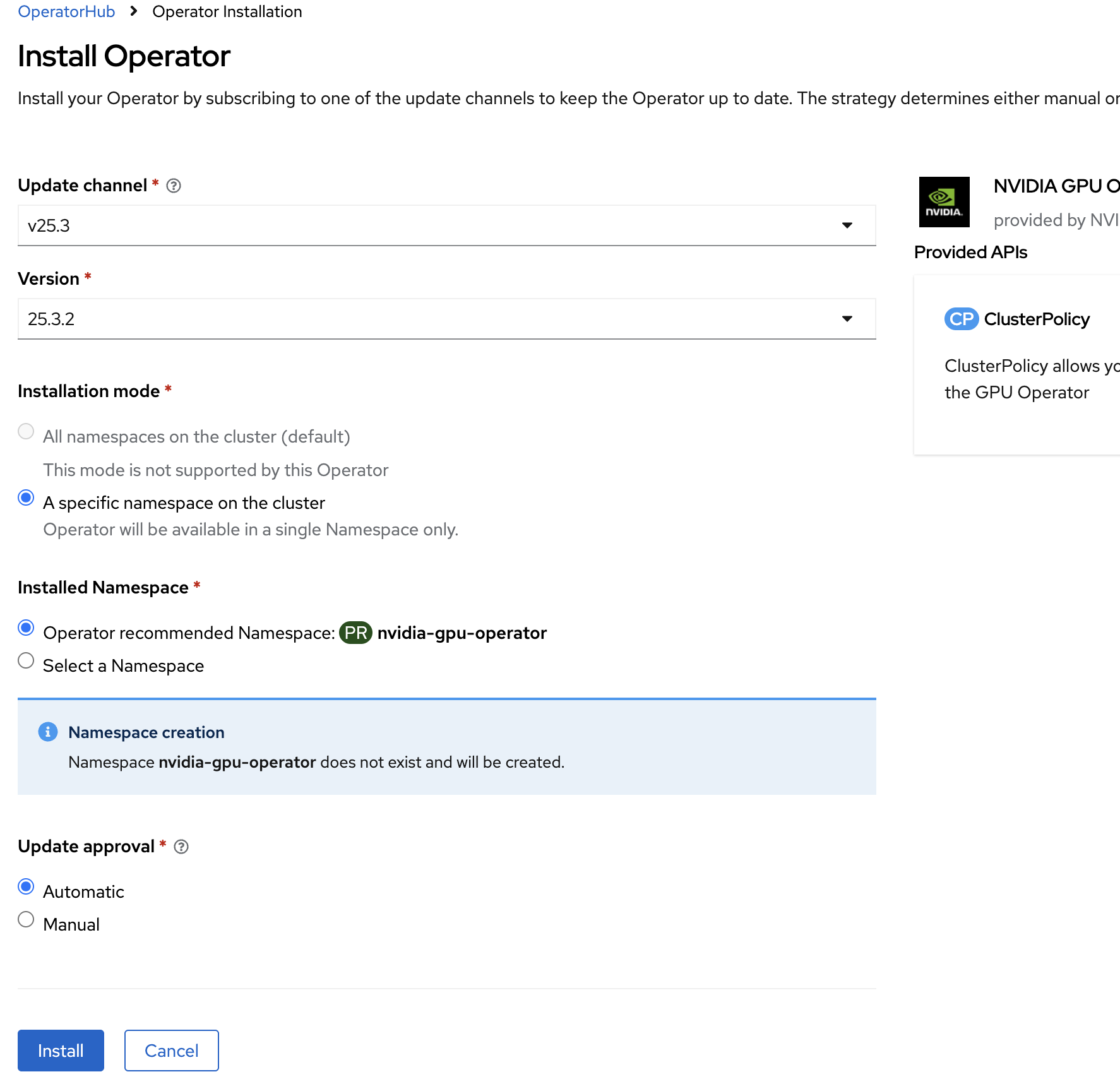This screenshot has width=1120, height=1072.
Task: Click the Version dropdown caret arrow
Action: (x=847, y=319)
